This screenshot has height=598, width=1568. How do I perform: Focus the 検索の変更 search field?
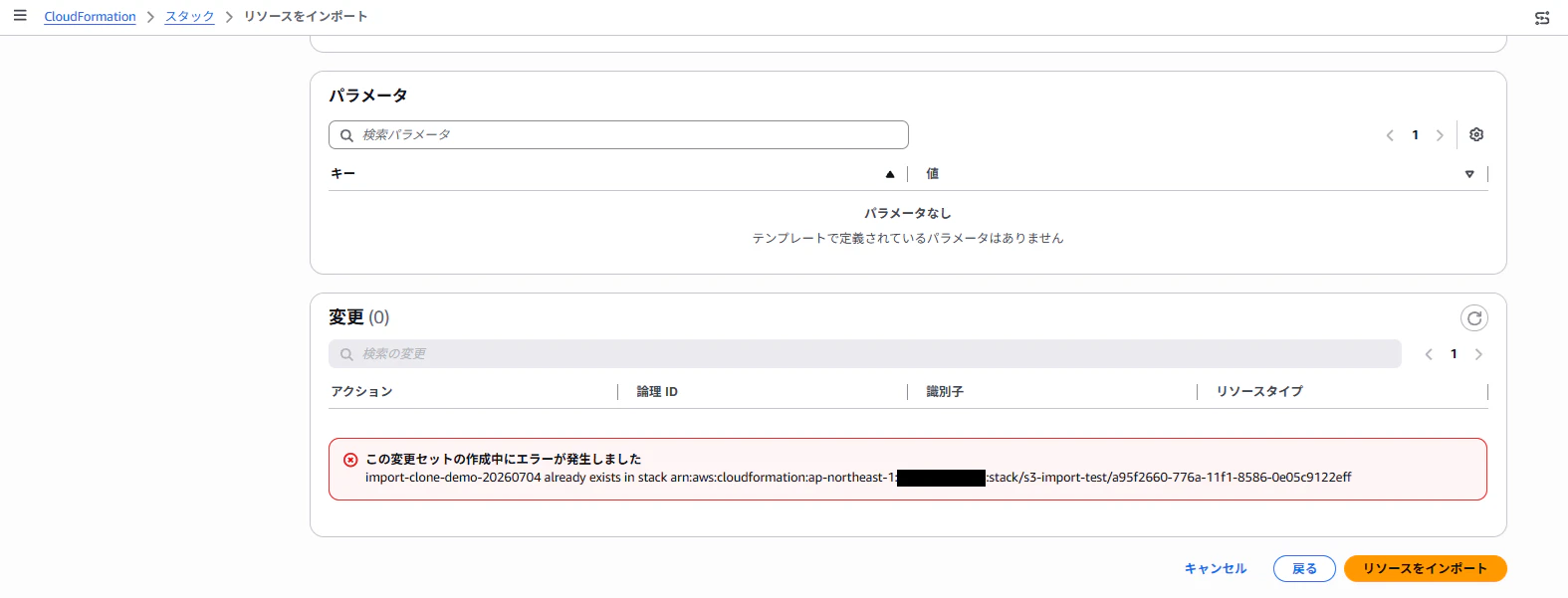[865, 354]
